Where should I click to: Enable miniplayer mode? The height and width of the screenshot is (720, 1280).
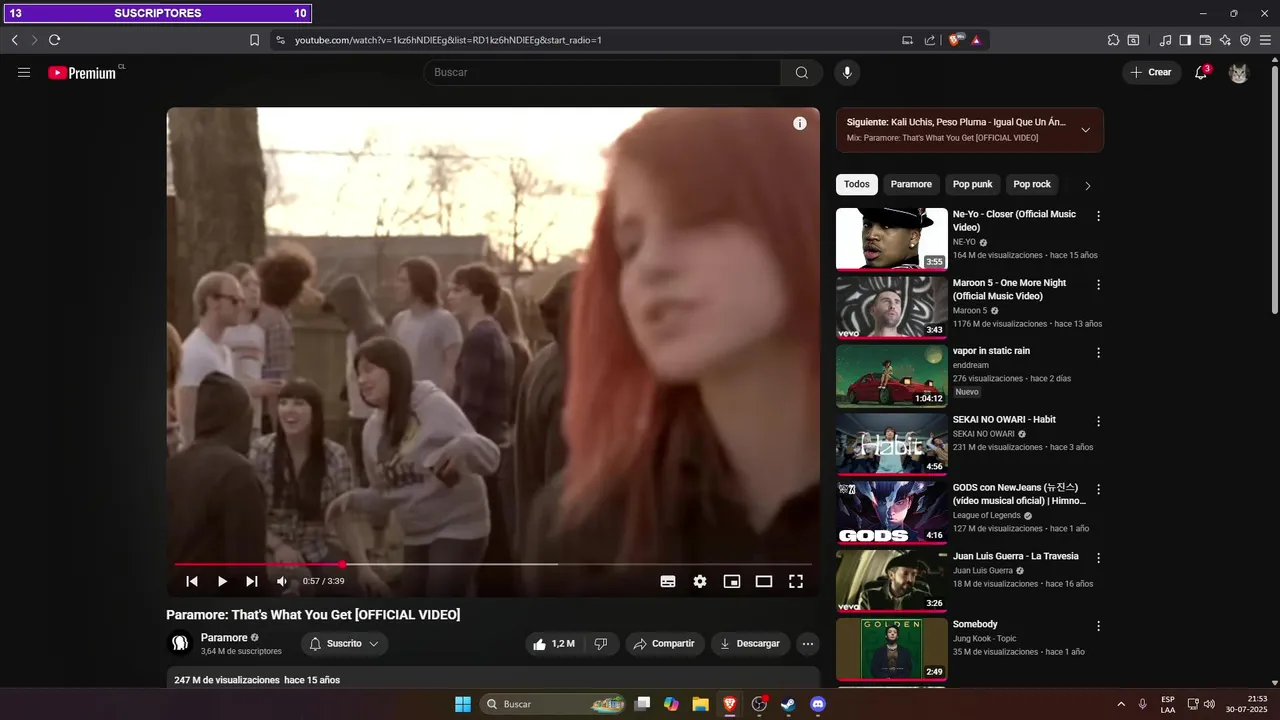[732, 581]
